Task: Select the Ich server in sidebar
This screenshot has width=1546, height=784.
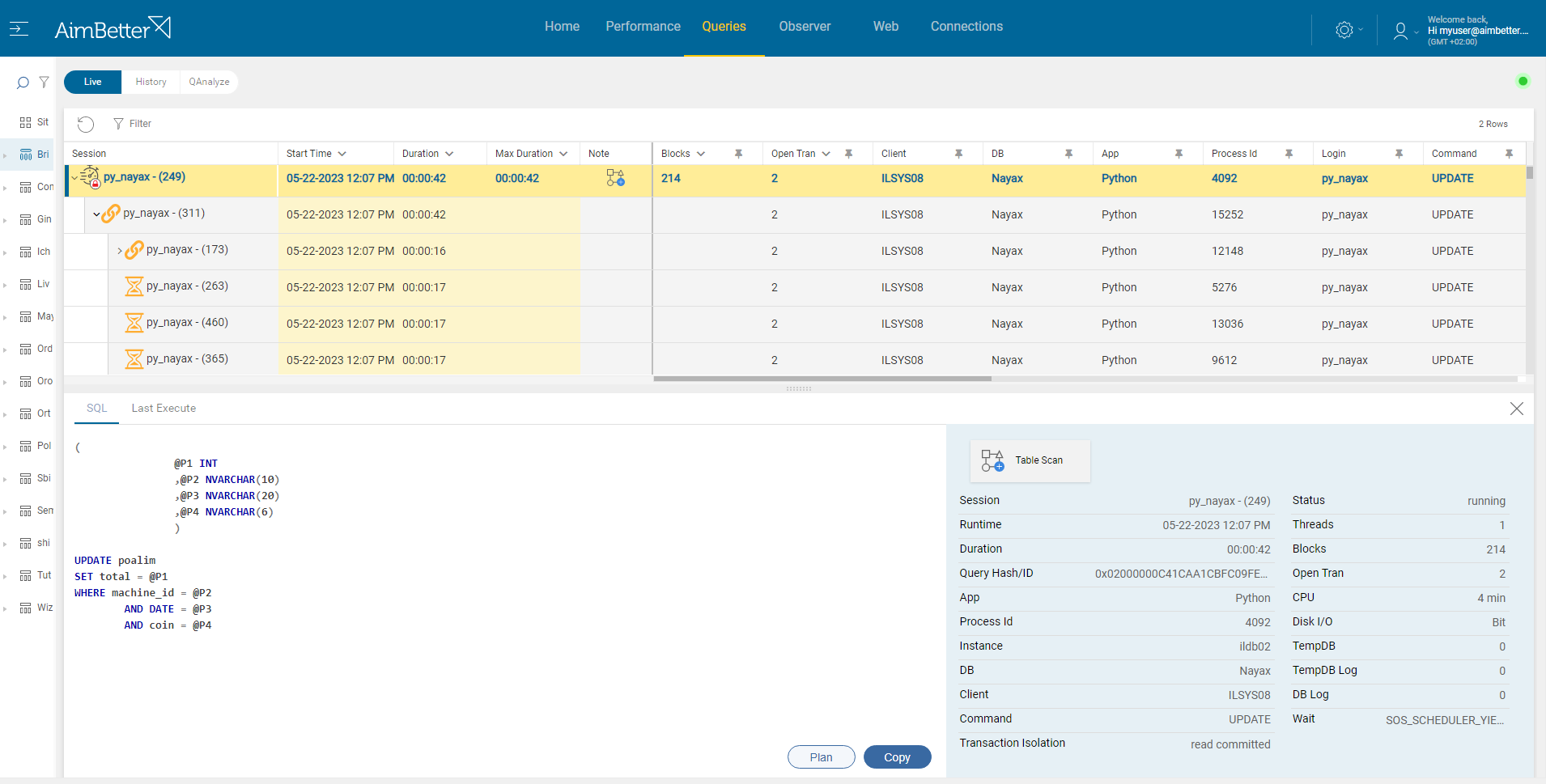Action: (35, 252)
